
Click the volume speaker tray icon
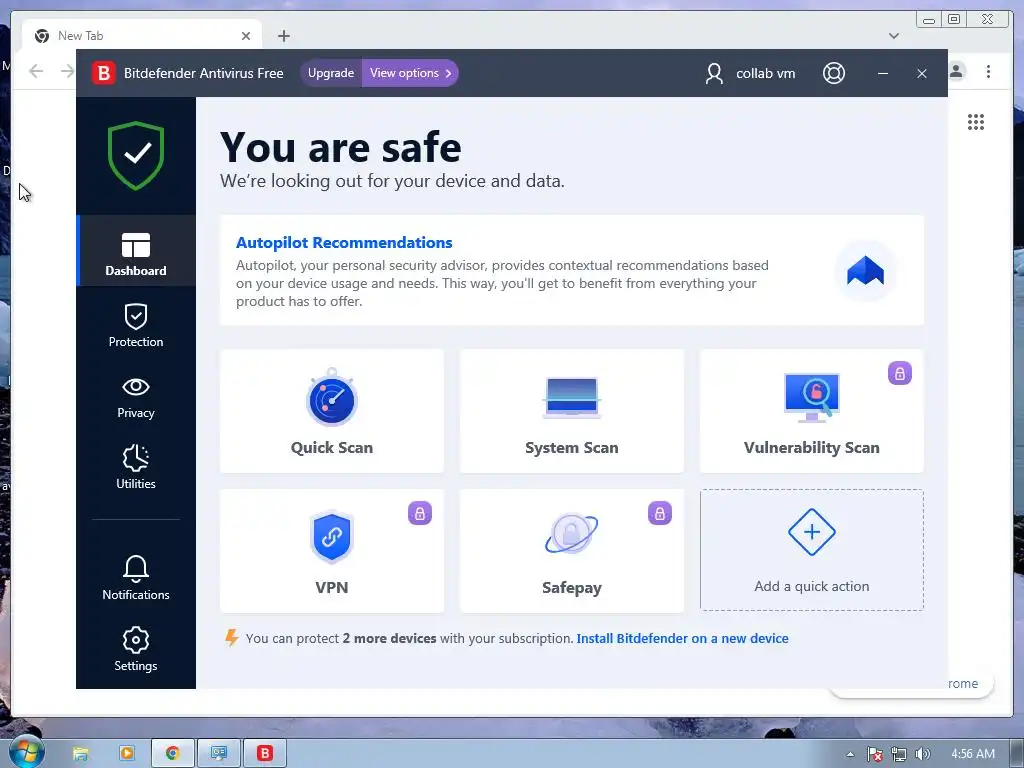[x=922, y=754]
